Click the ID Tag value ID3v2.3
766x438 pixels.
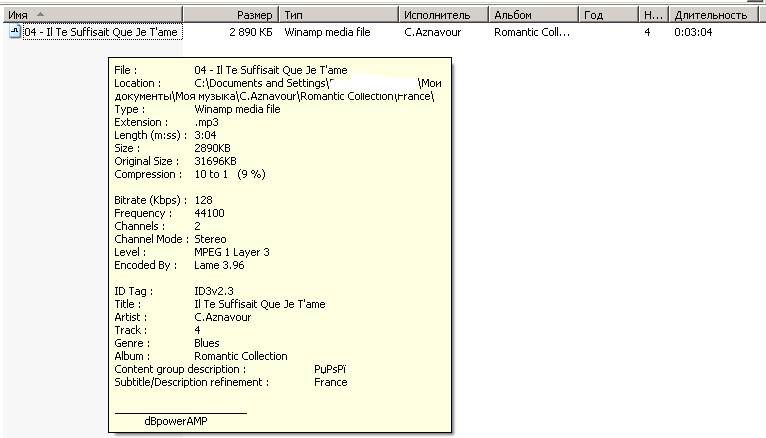(213, 291)
